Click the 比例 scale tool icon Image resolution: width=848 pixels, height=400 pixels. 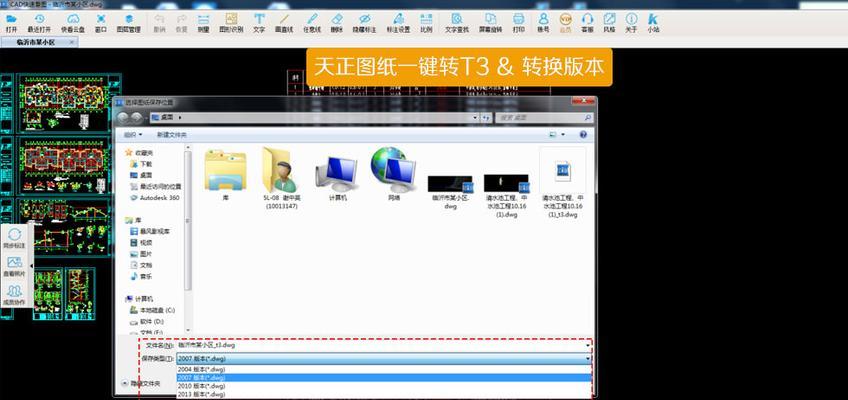point(426,23)
